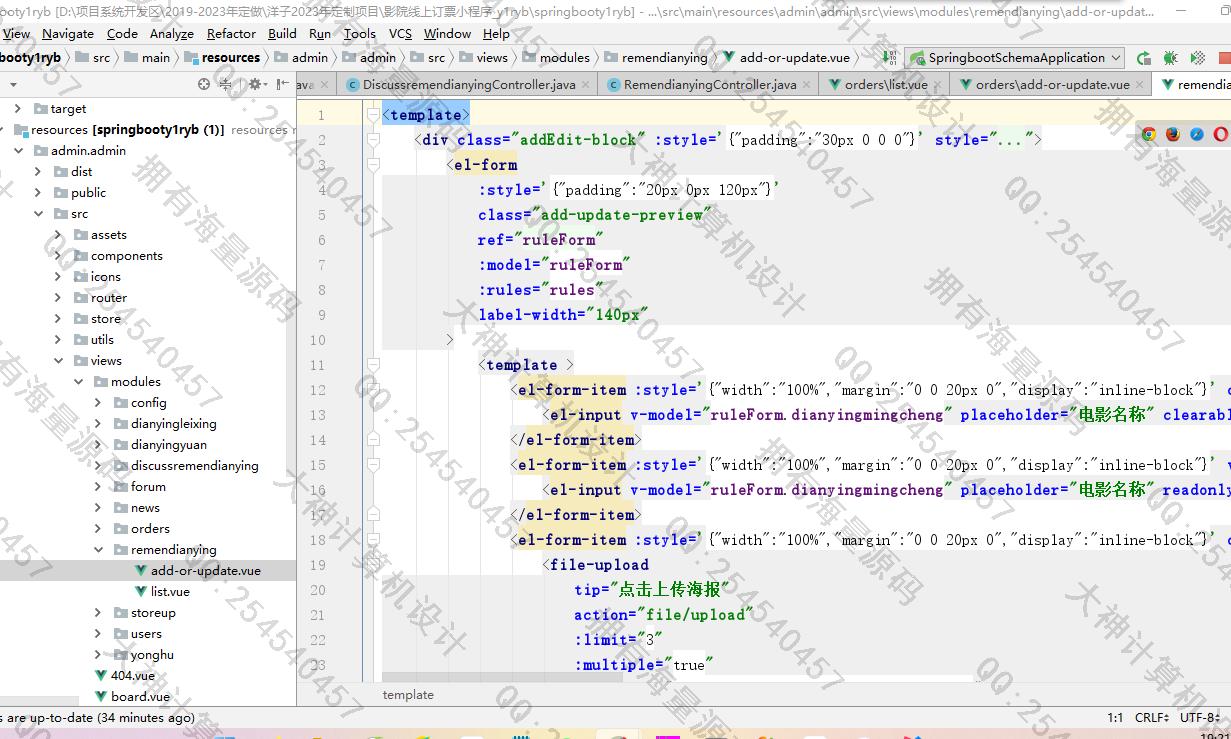Open the Tools menu
This screenshot has height=739, width=1231.
coord(360,33)
